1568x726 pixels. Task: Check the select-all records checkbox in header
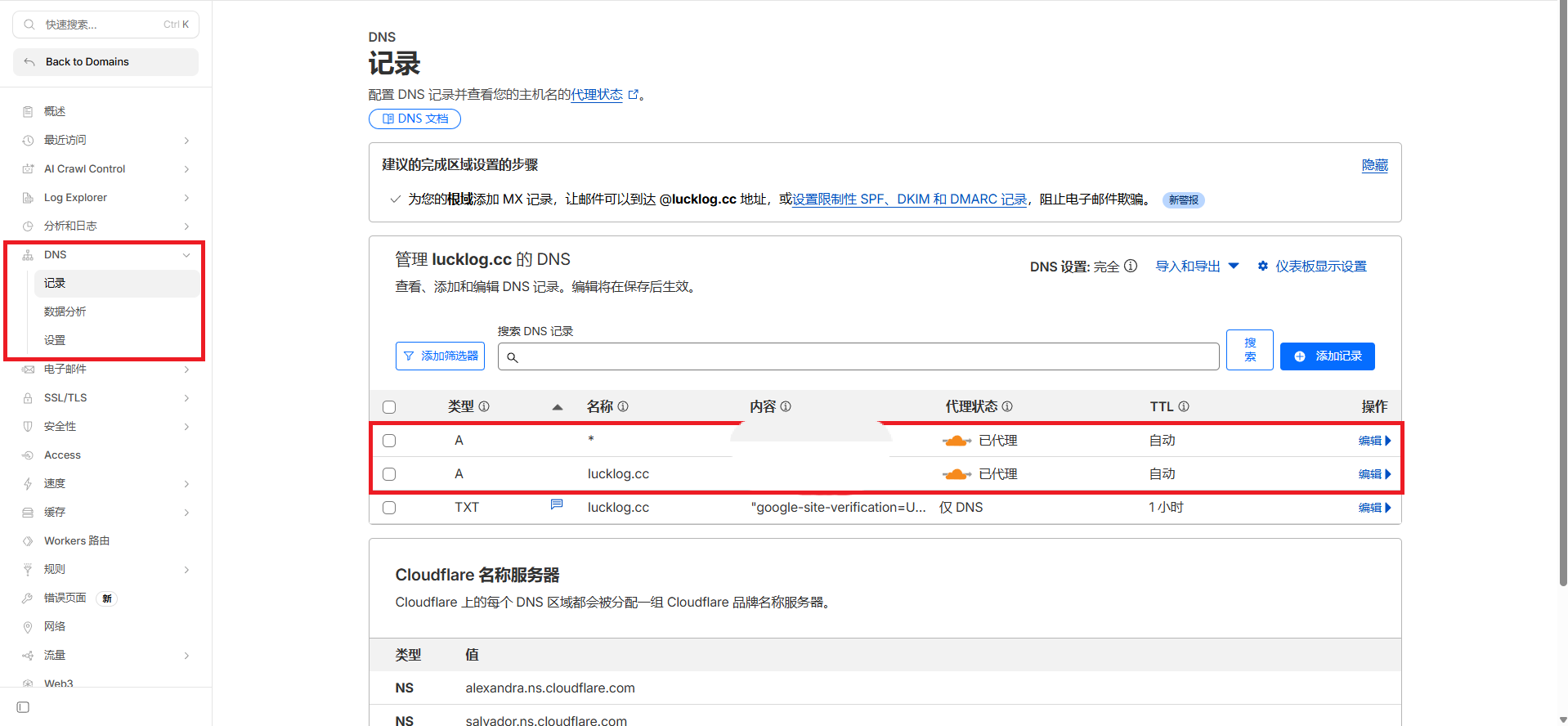click(389, 407)
